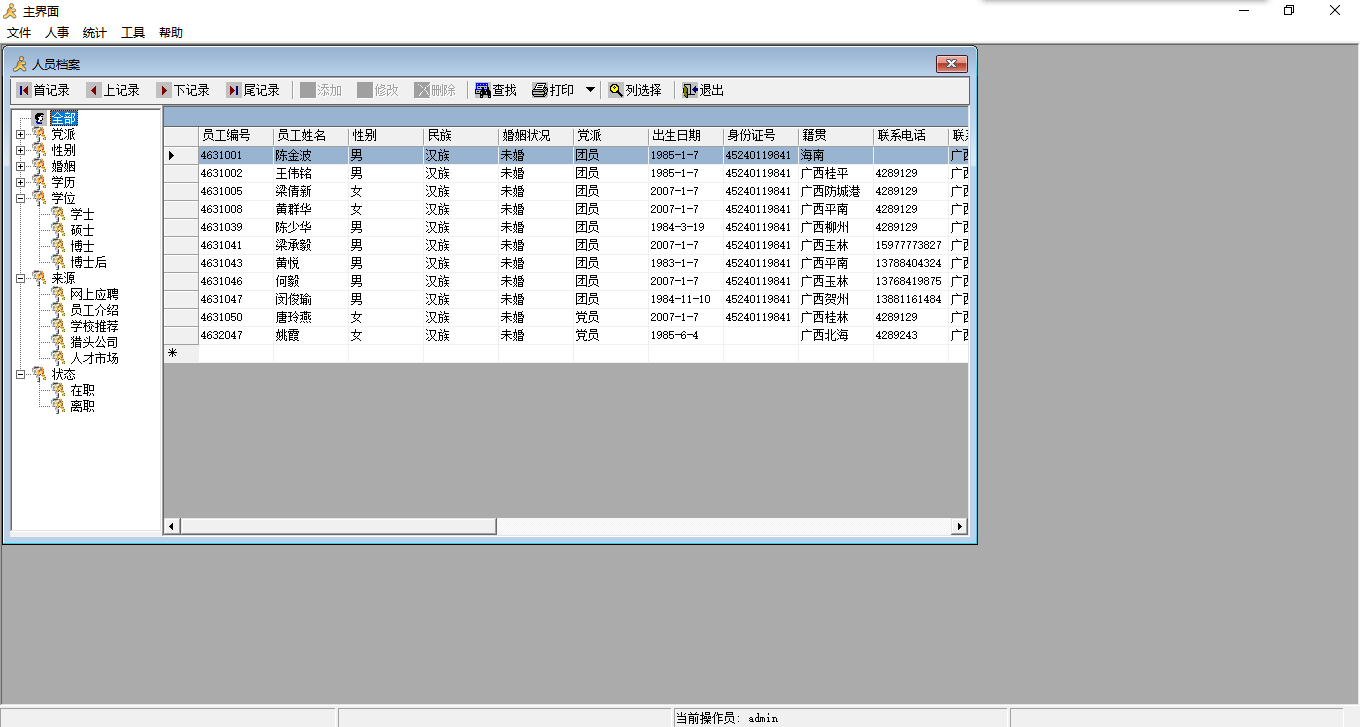Open the 工具 menu
The height and width of the screenshot is (727, 1360).
pyautogui.click(x=133, y=33)
